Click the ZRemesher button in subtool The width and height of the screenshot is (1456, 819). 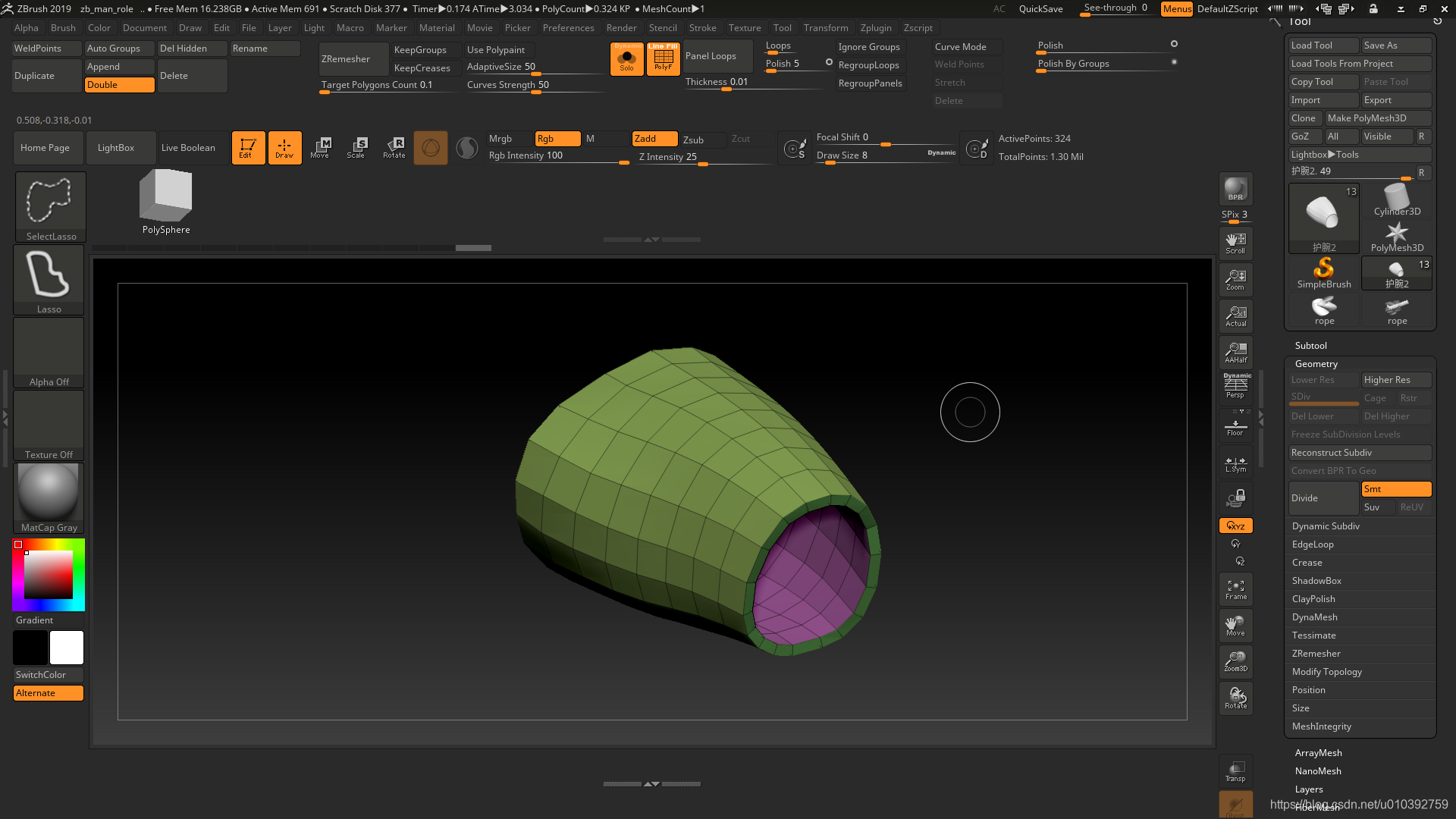pos(1316,653)
